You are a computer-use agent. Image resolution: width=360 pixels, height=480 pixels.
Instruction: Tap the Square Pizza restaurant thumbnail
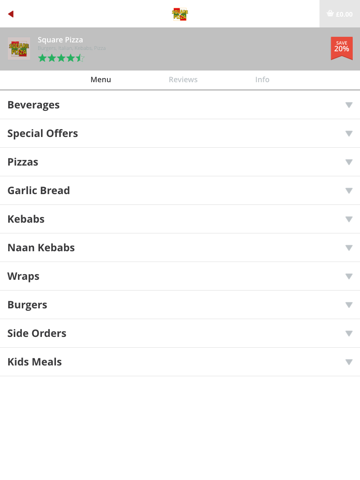tap(19, 49)
